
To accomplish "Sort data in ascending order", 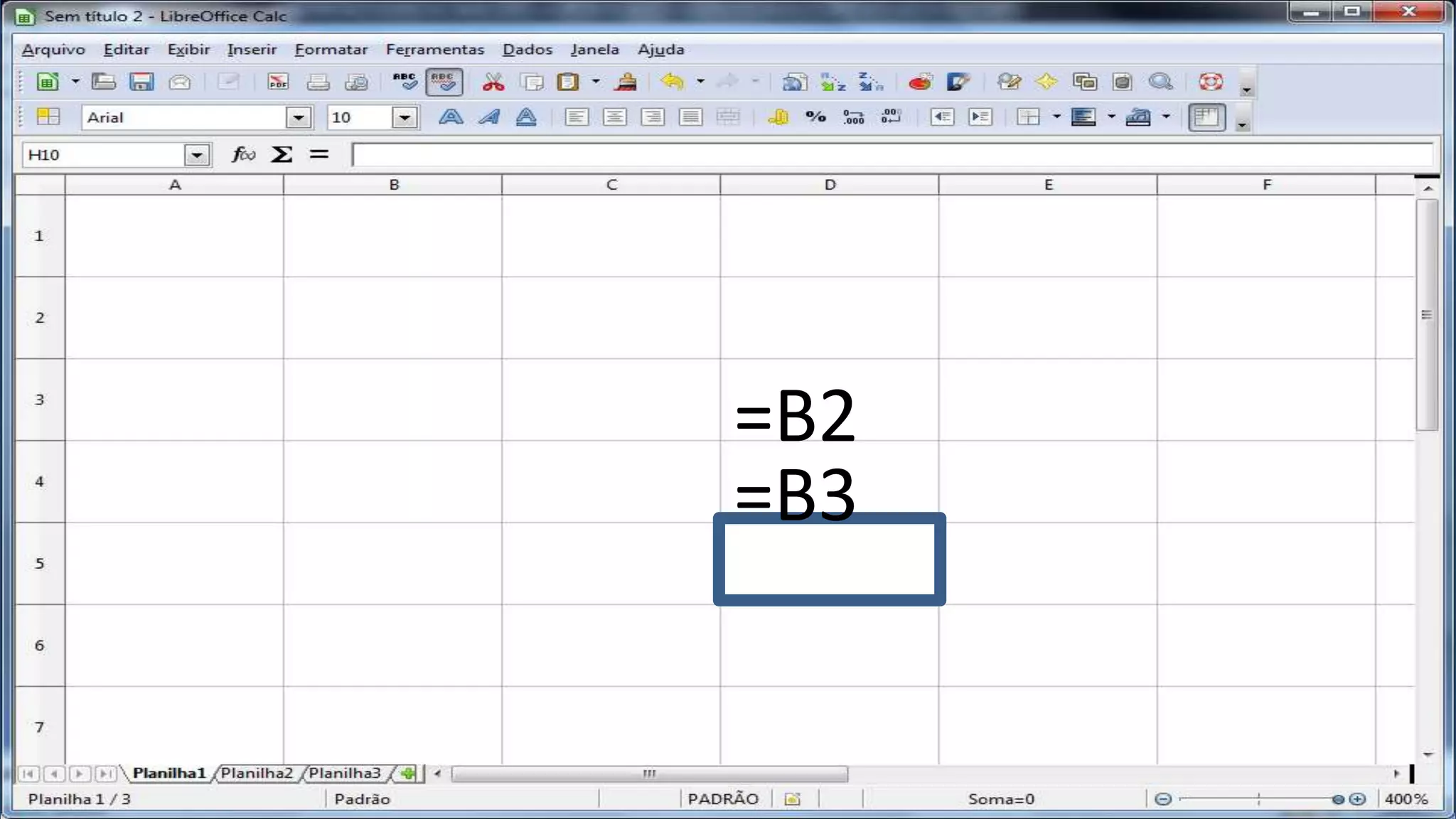I will click(x=833, y=82).
